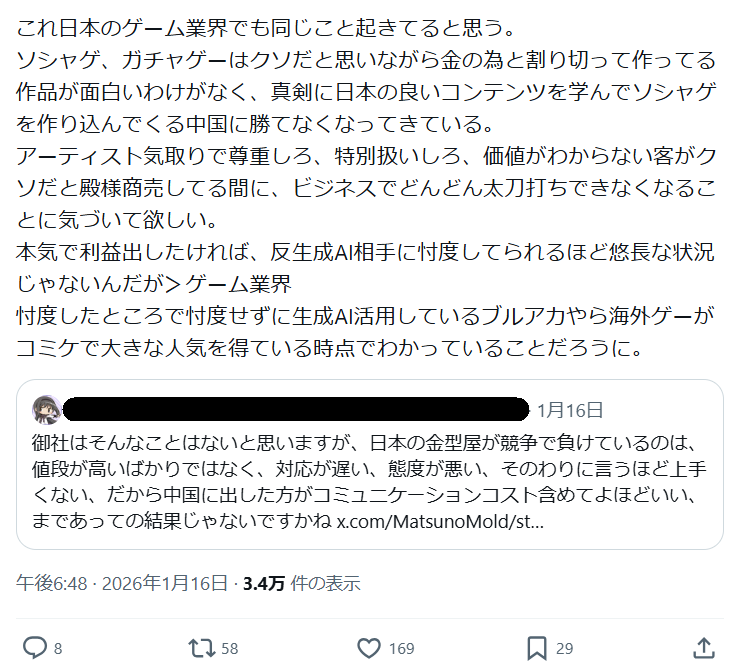Click the repost count 58

coord(230,649)
